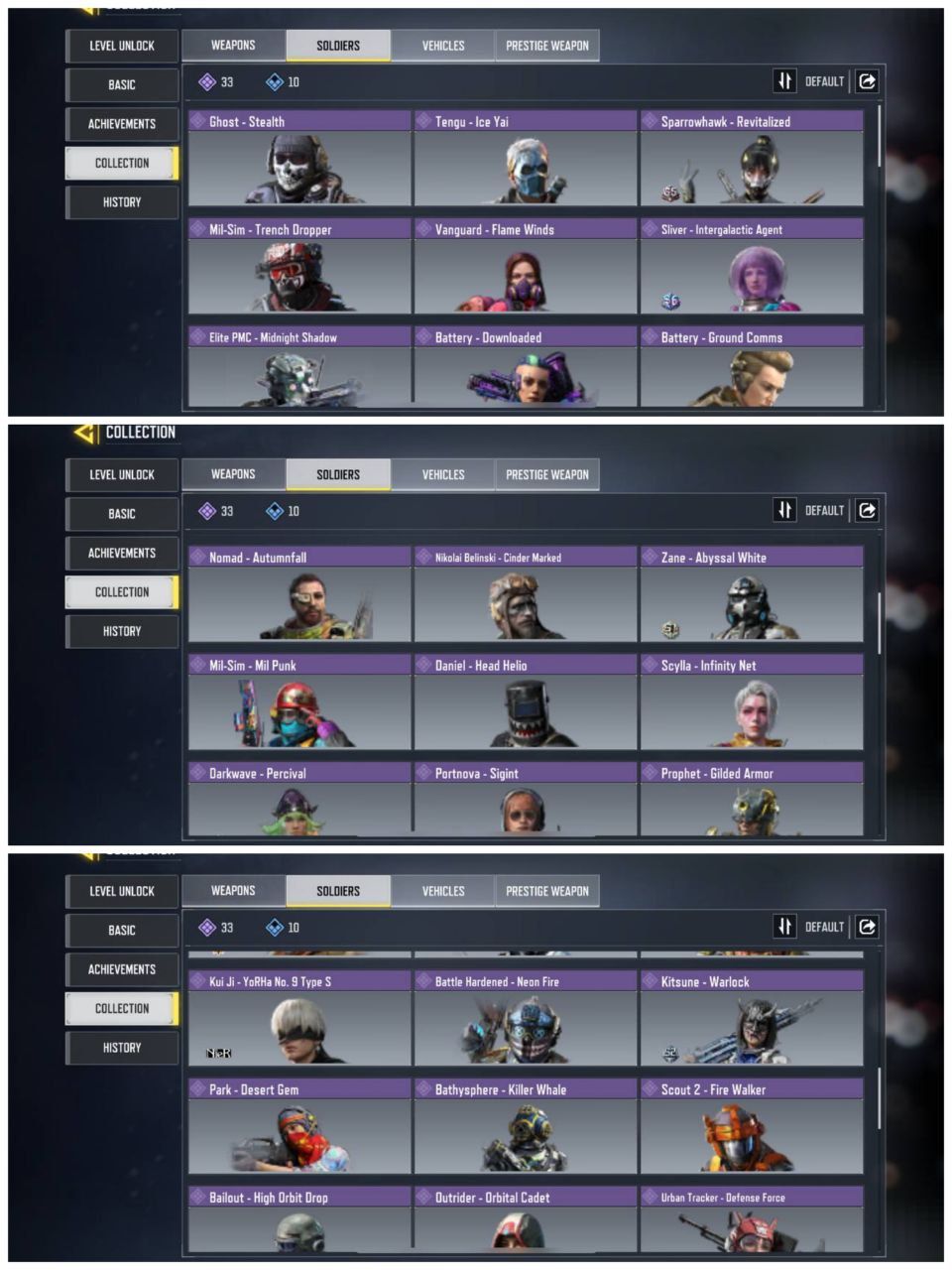
Task: Tap the S6 badge on Sliver card
Action: [x=671, y=301]
